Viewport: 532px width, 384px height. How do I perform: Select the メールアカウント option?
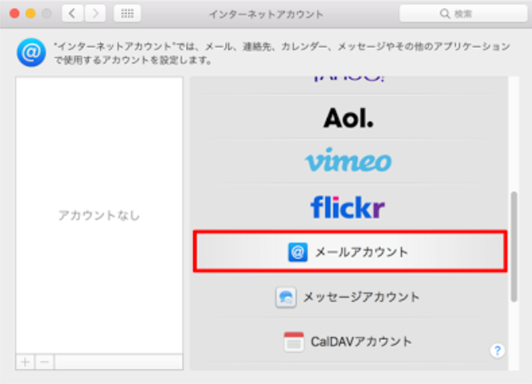[350, 251]
